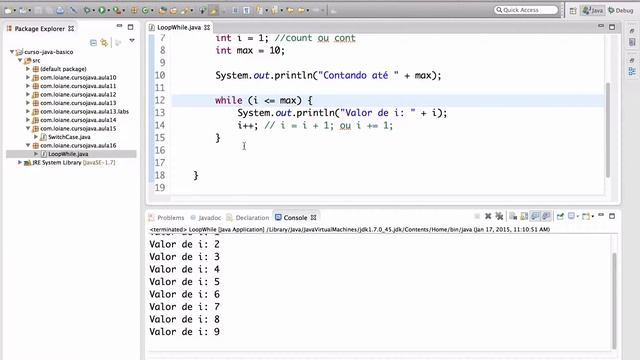Click line number 16 in editor gutter
The width and height of the screenshot is (640, 360).
coord(160,150)
